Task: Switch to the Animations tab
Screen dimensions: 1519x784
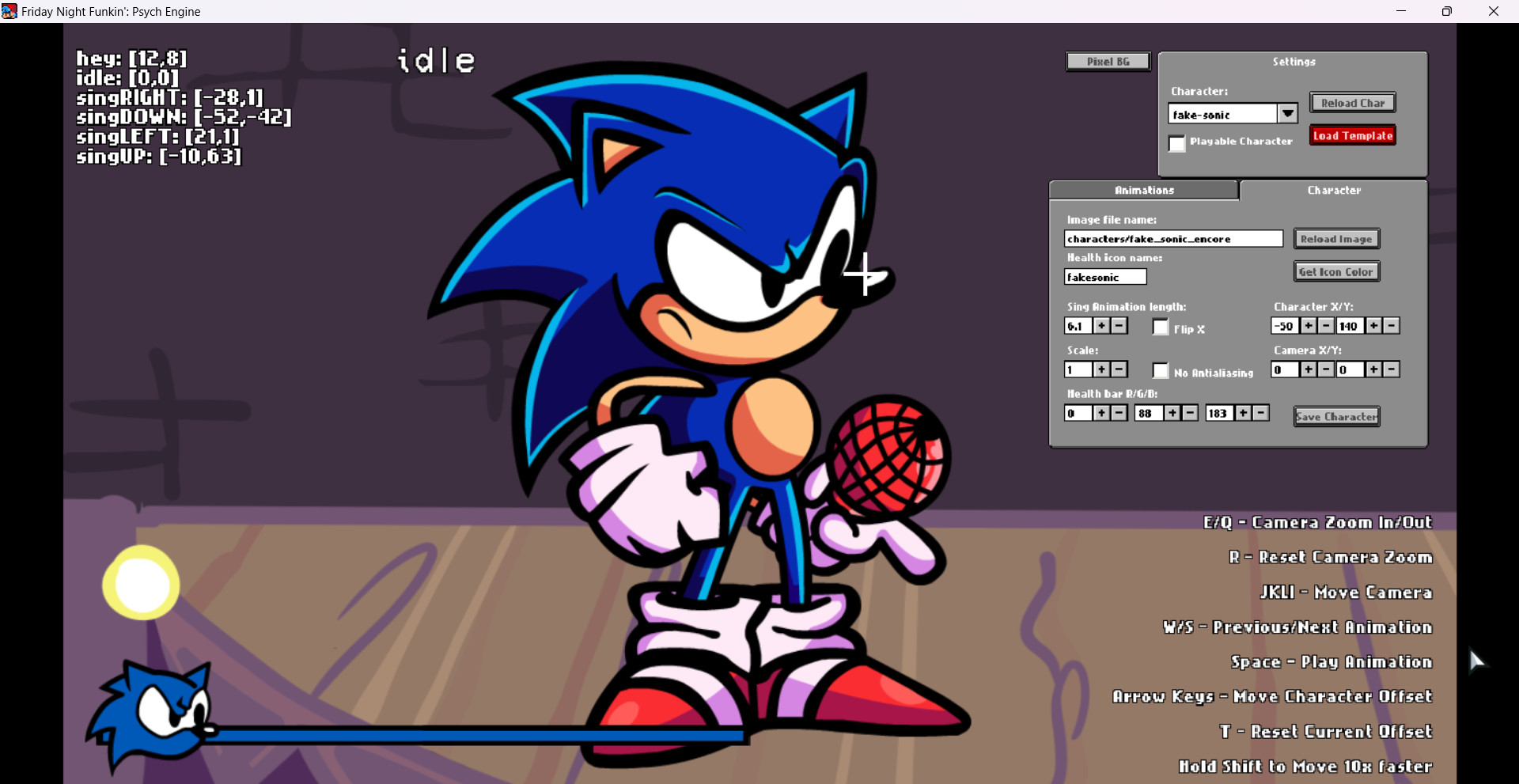Action: pyautogui.click(x=1143, y=190)
